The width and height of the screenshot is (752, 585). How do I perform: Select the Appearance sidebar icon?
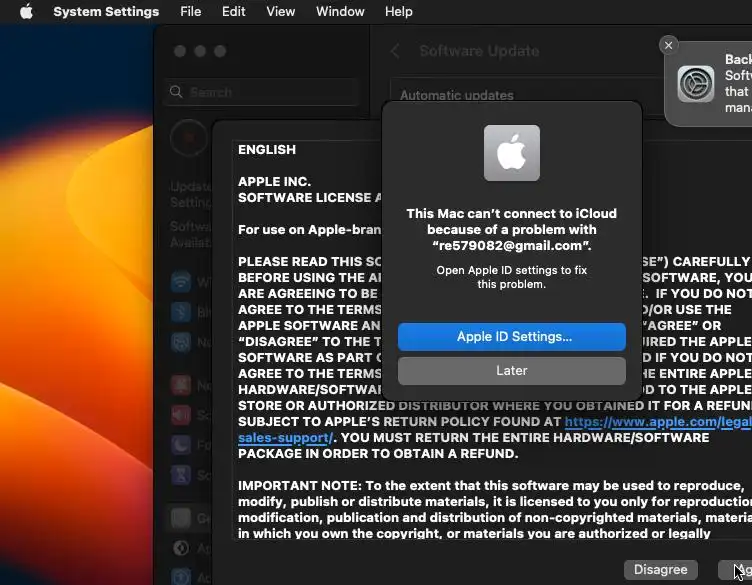point(181,548)
